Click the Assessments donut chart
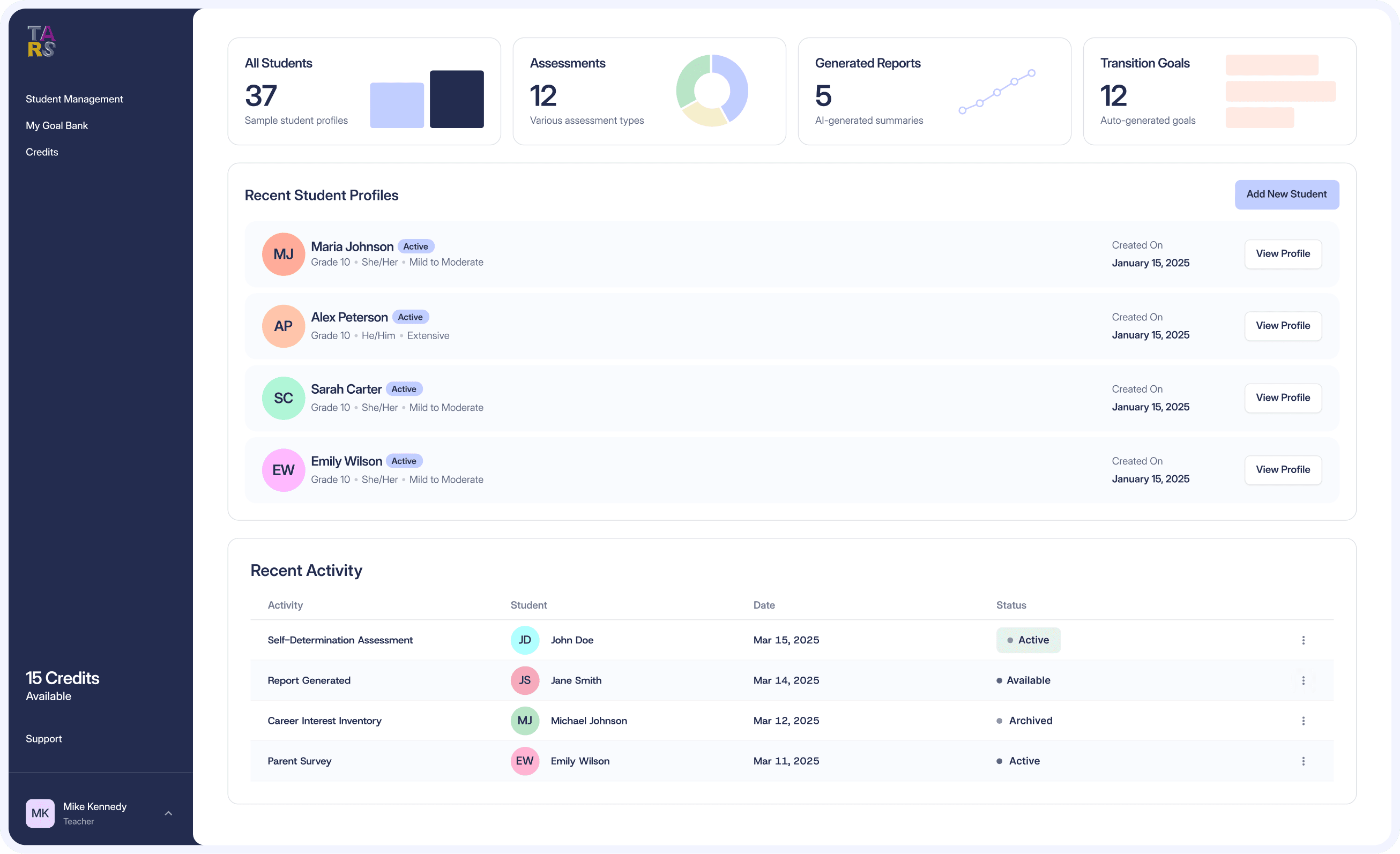The image size is (1400, 854). click(712, 91)
